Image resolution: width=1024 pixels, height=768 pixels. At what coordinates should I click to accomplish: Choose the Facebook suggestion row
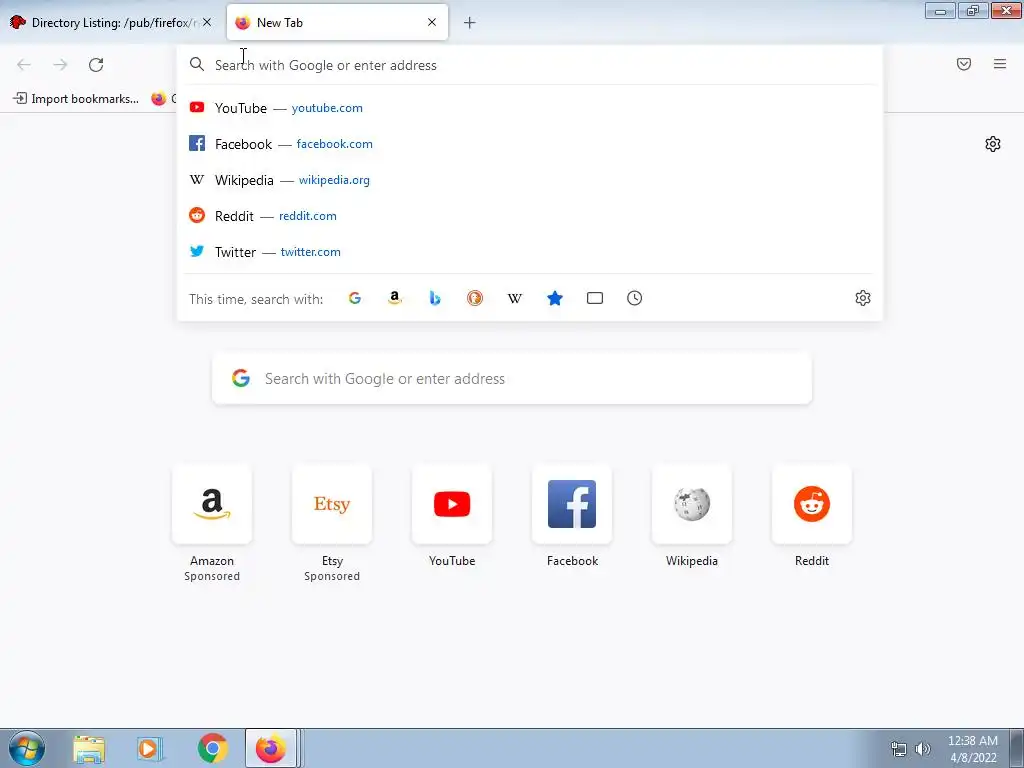[529, 144]
